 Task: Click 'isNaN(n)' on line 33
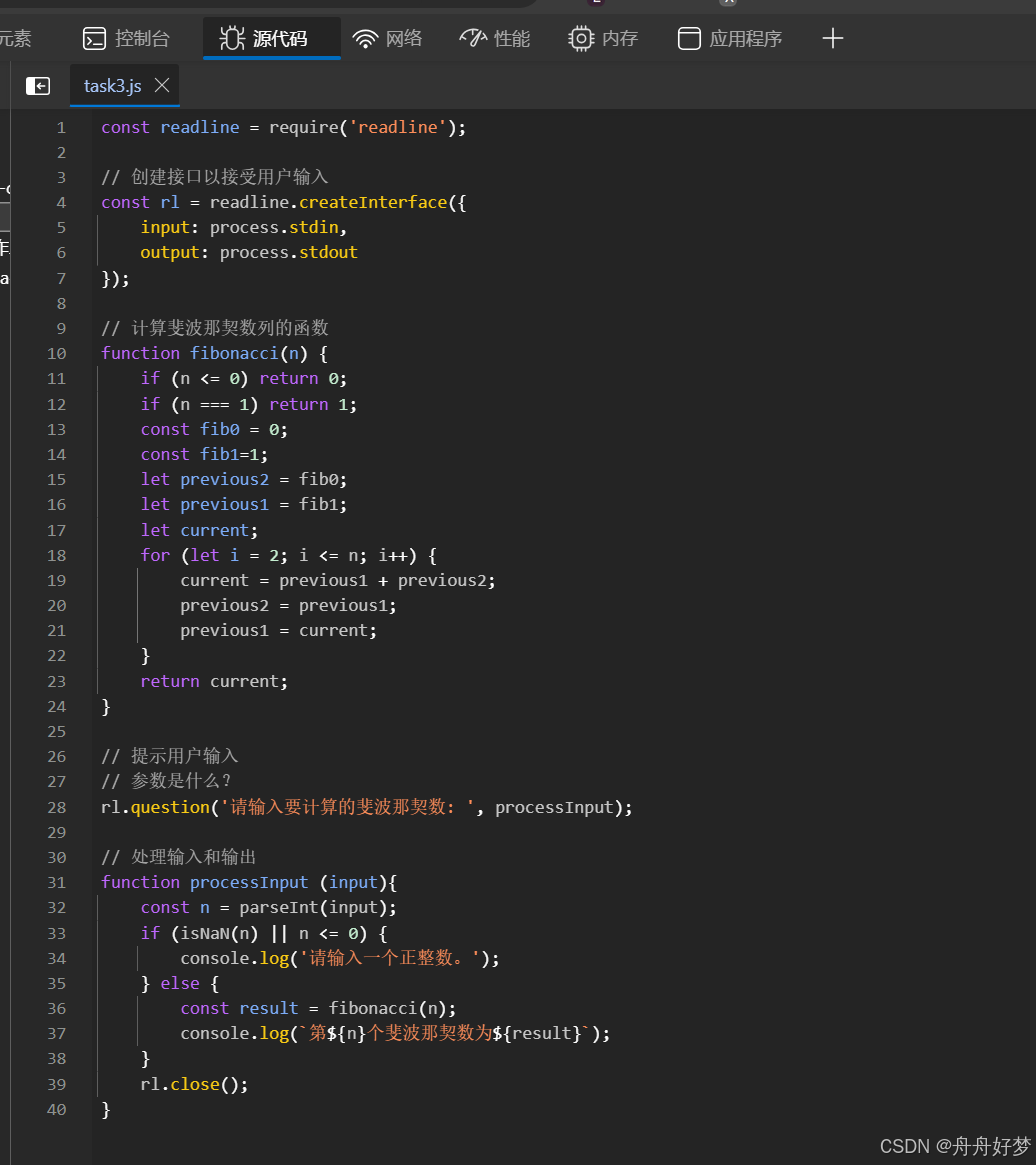[219, 933]
